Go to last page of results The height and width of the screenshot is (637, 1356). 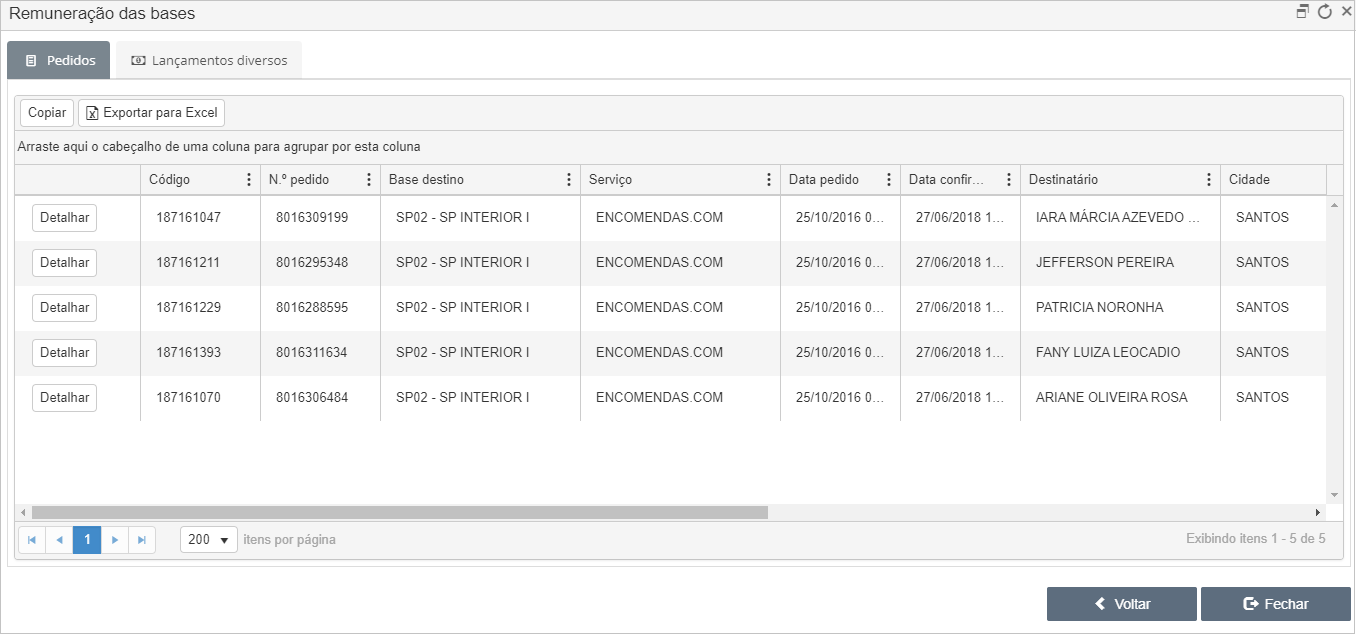pyautogui.click(x=142, y=540)
